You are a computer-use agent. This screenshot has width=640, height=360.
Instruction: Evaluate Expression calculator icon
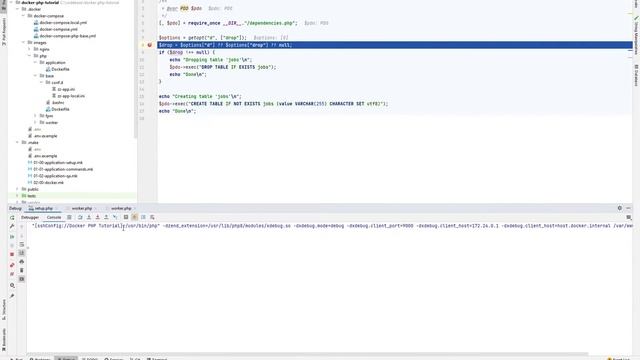(x=126, y=218)
